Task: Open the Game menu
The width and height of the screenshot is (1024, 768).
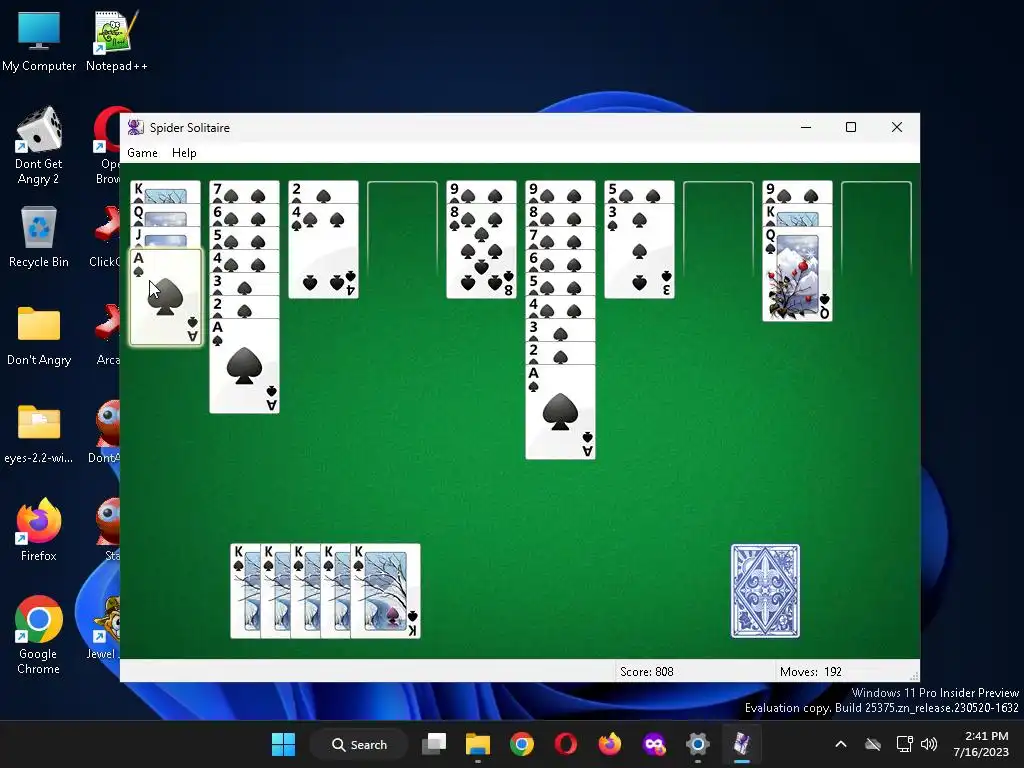Action: 142,153
